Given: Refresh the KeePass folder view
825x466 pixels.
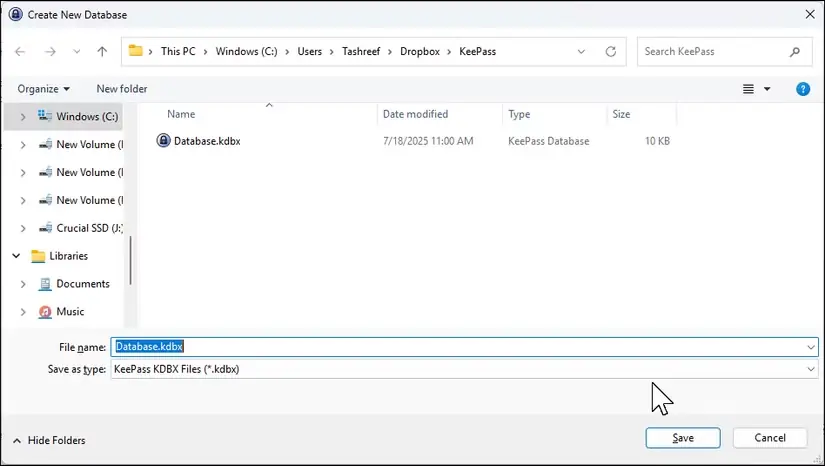Looking at the screenshot, I should (610, 52).
